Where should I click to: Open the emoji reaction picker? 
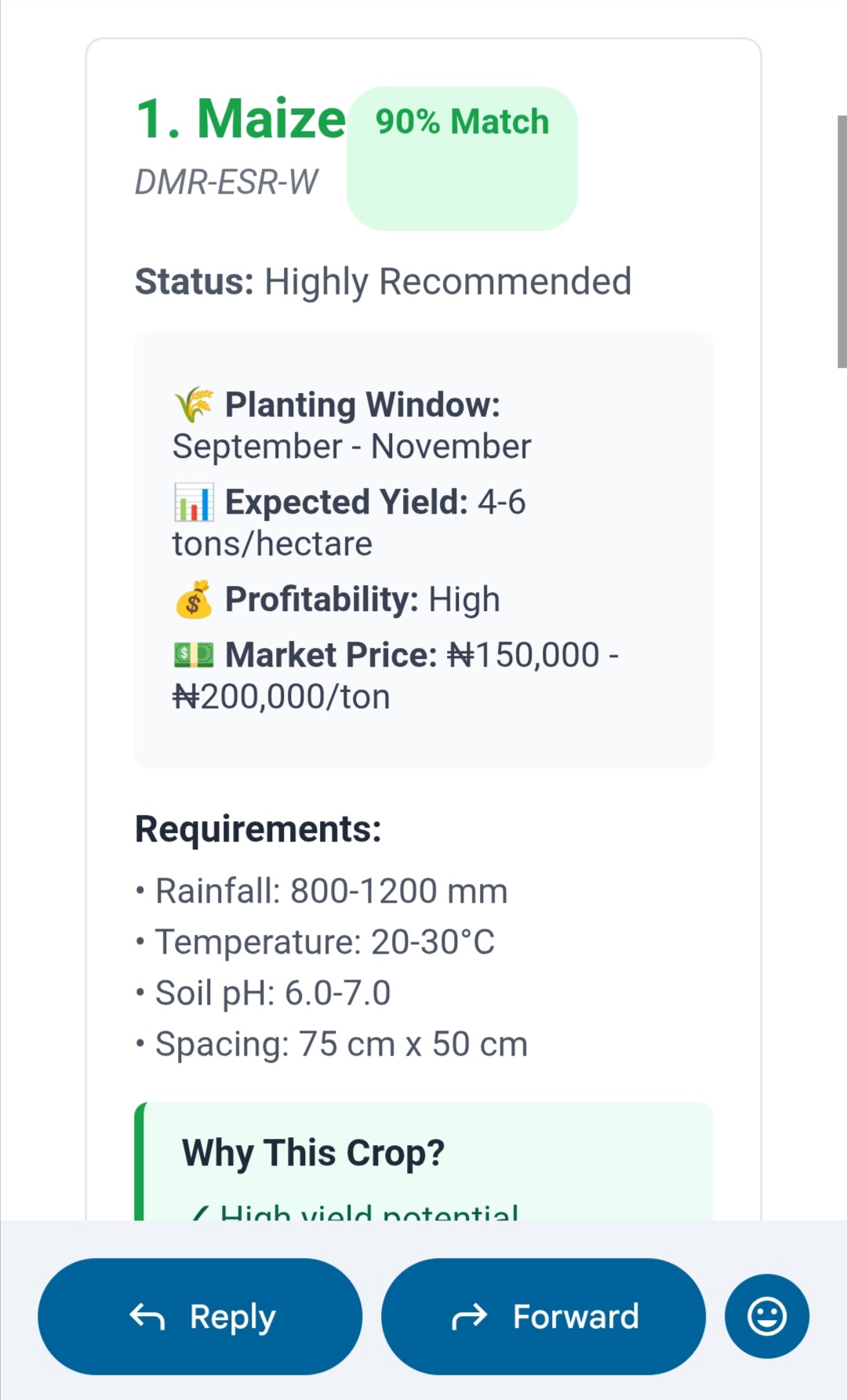pyautogui.click(x=766, y=1316)
